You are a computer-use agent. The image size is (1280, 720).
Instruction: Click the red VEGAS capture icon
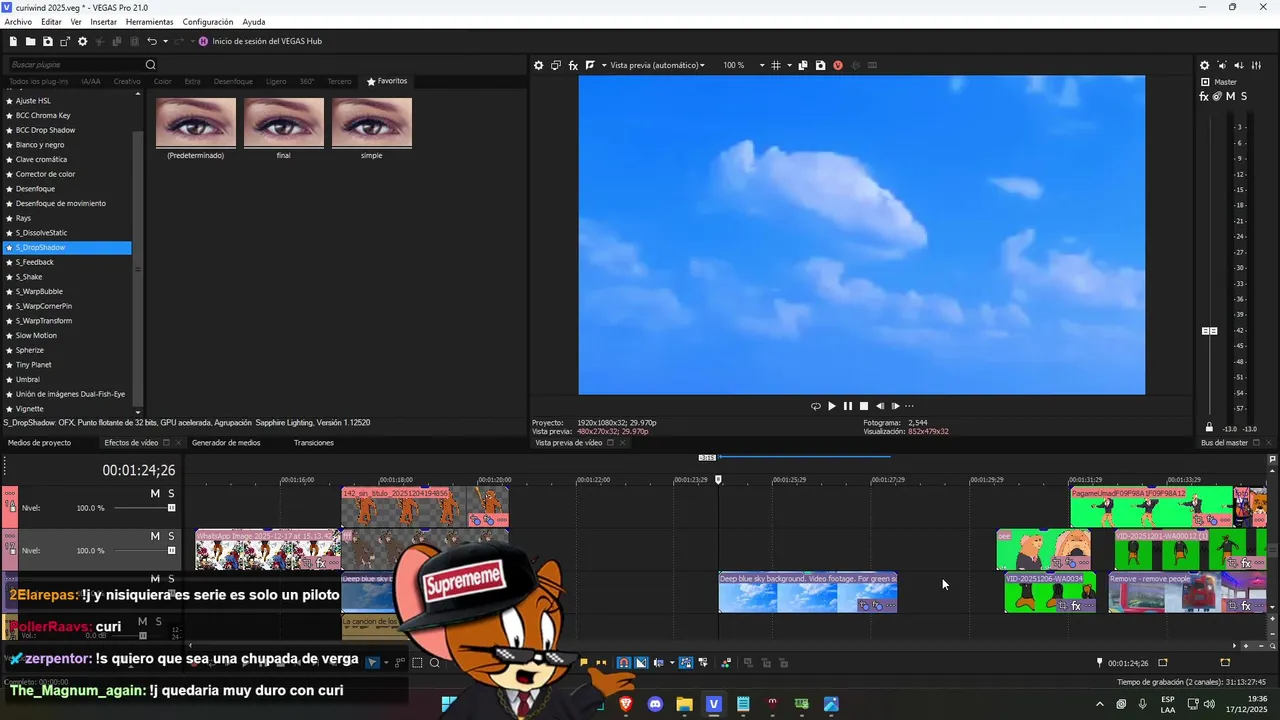[838, 65]
